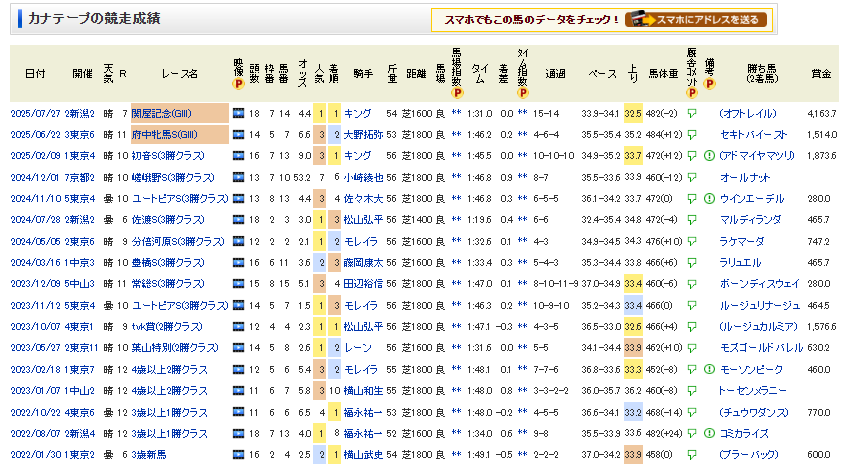Open stable comment icon for 関屋記念 row

click(691, 114)
